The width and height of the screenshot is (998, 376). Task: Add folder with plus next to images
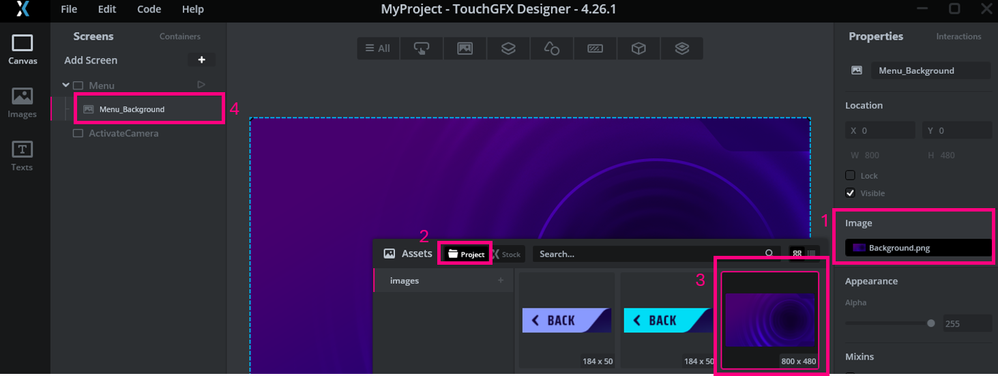[500, 281]
